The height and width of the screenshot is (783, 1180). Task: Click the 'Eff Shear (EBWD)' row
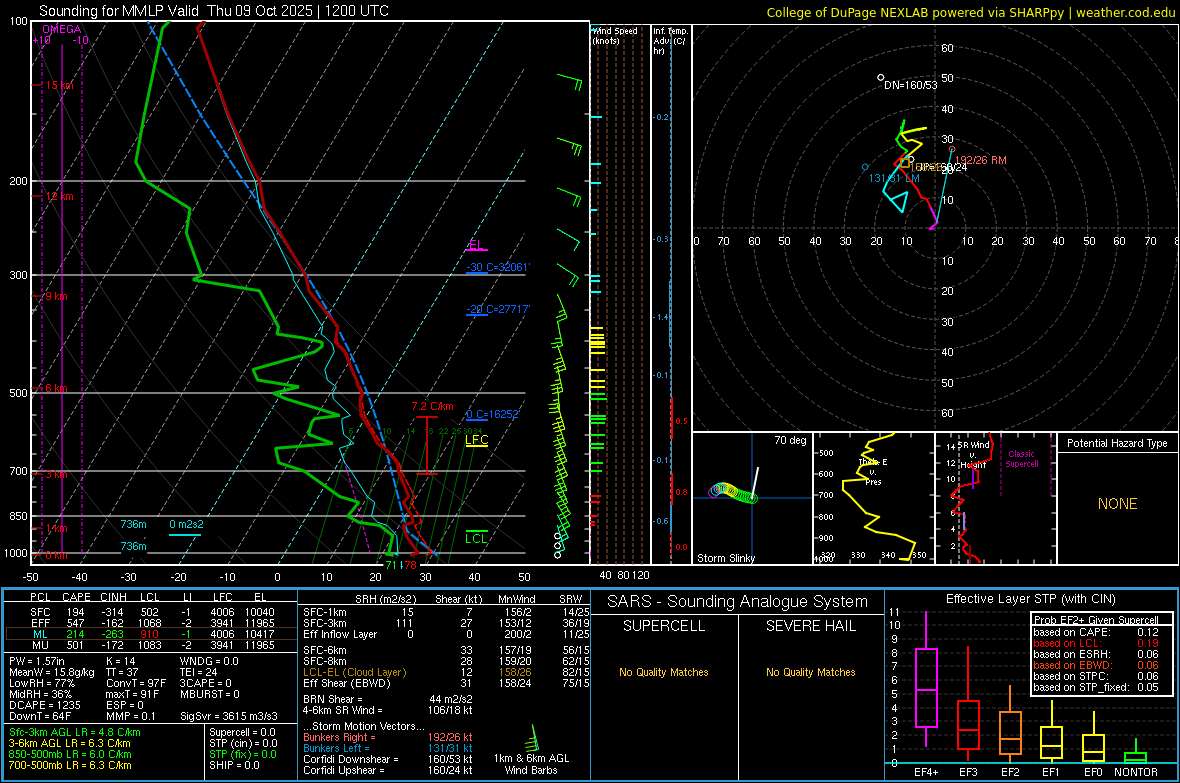coord(446,683)
